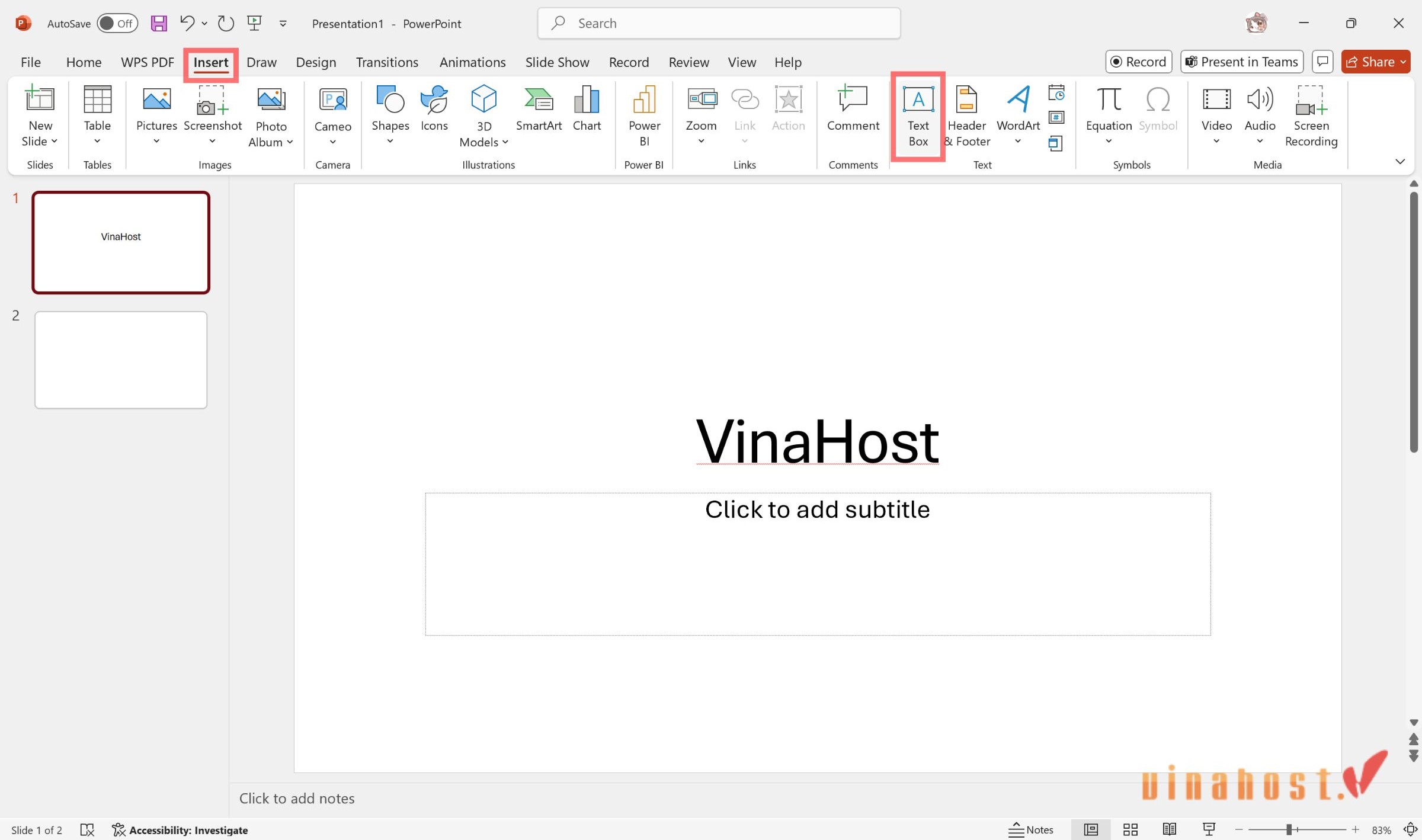Insert a Text Box
1422x840 pixels.
[918, 116]
